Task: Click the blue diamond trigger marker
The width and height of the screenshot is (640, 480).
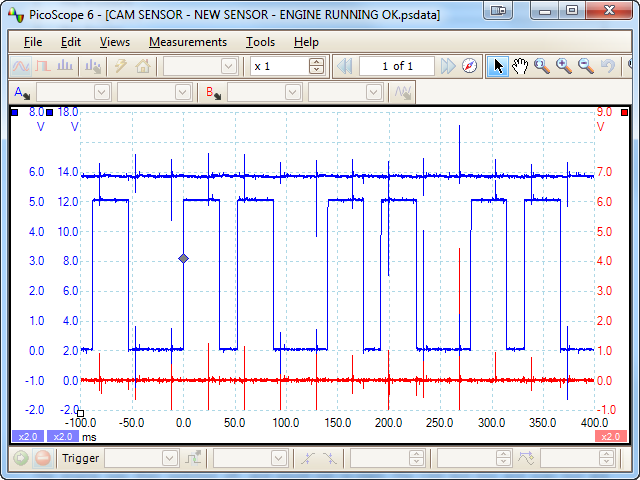Action: click(183, 259)
